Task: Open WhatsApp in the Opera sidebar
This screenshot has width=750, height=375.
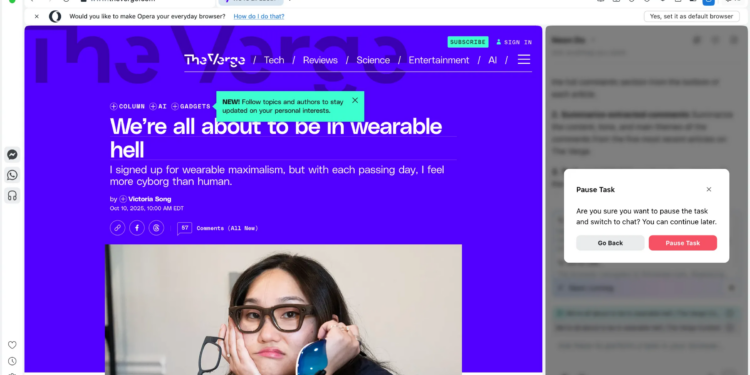Action: coord(12,175)
